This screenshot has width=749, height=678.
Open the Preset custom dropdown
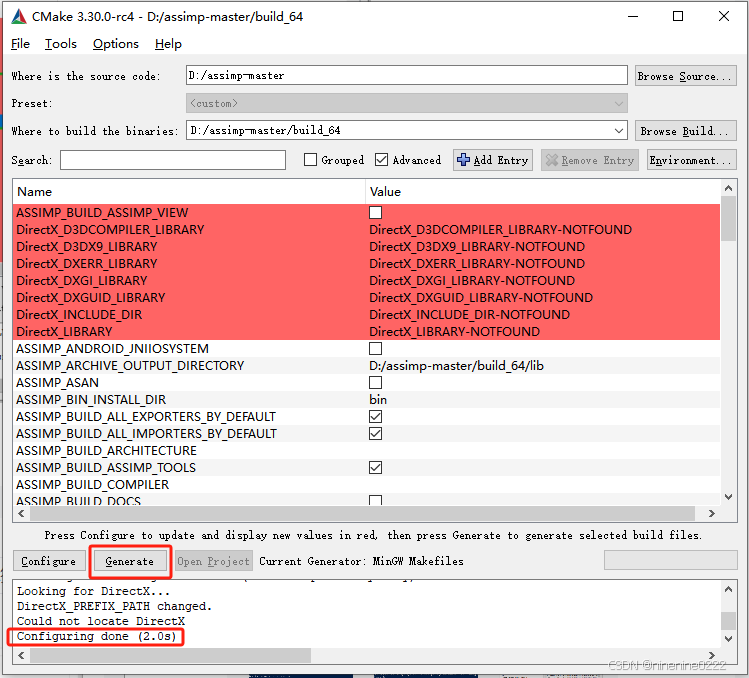tap(407, 103)
